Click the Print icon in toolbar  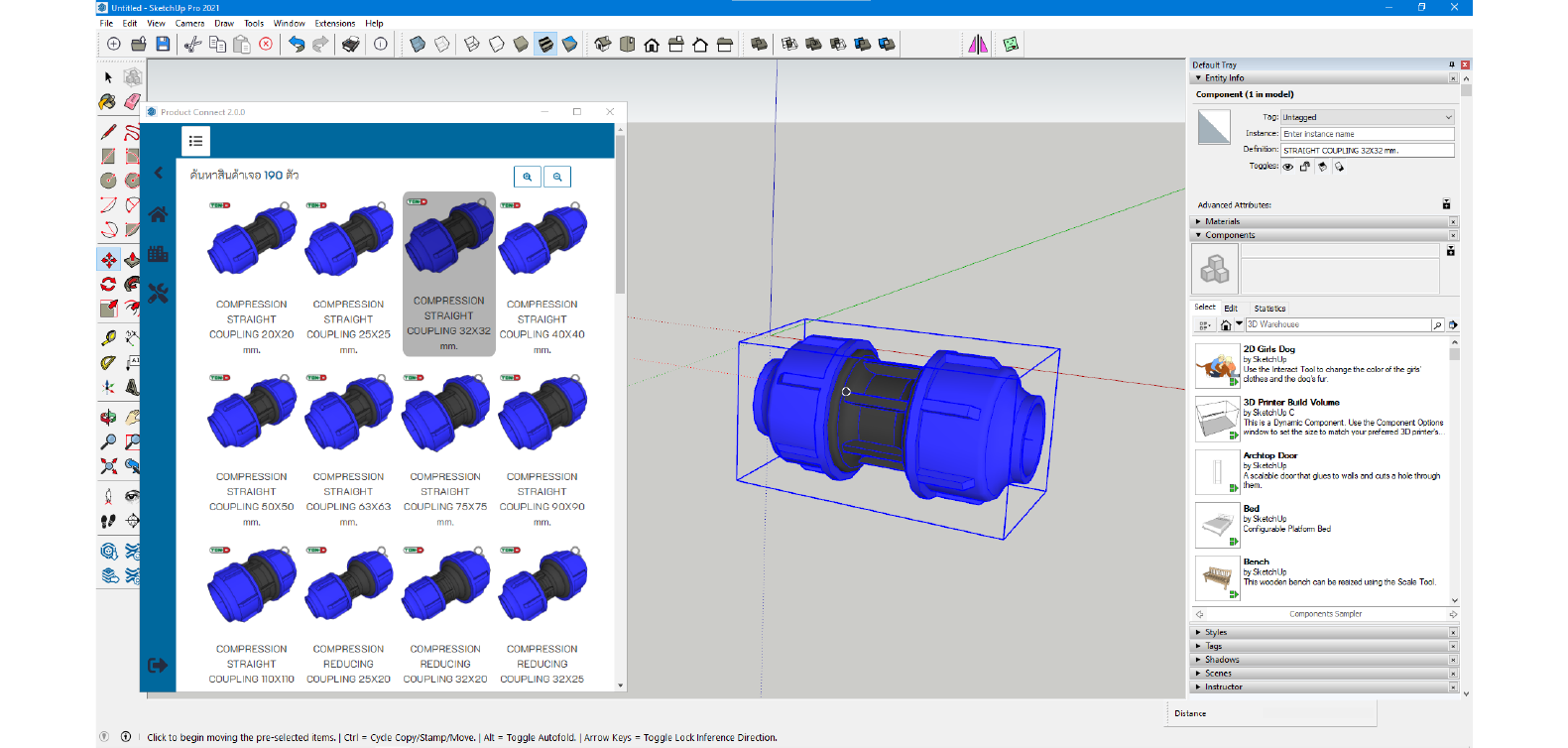point(351,44)
